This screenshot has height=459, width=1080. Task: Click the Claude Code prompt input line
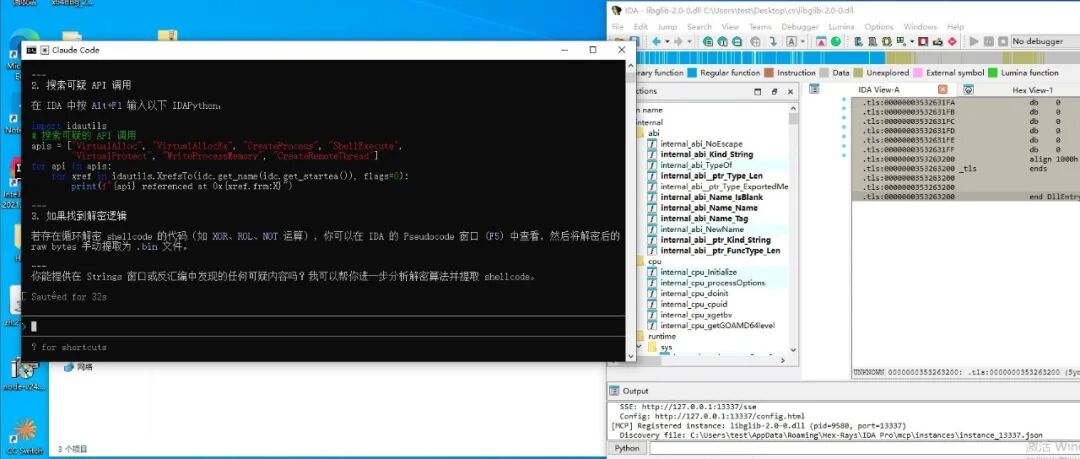pos(324,326)
